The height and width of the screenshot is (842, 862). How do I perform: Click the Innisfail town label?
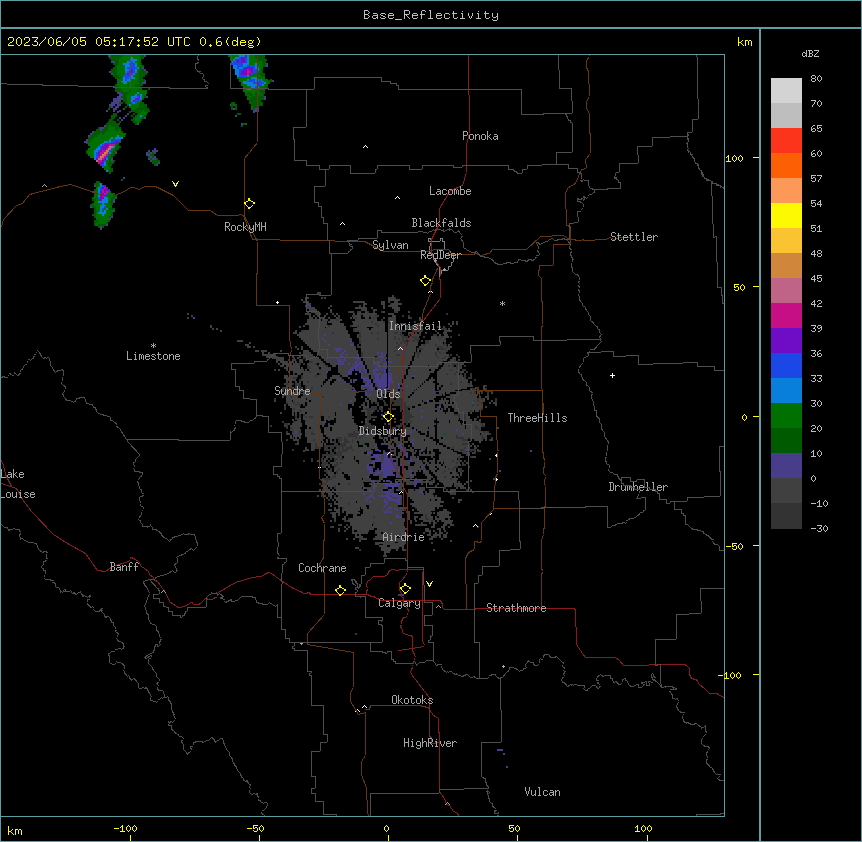(415, 326)
